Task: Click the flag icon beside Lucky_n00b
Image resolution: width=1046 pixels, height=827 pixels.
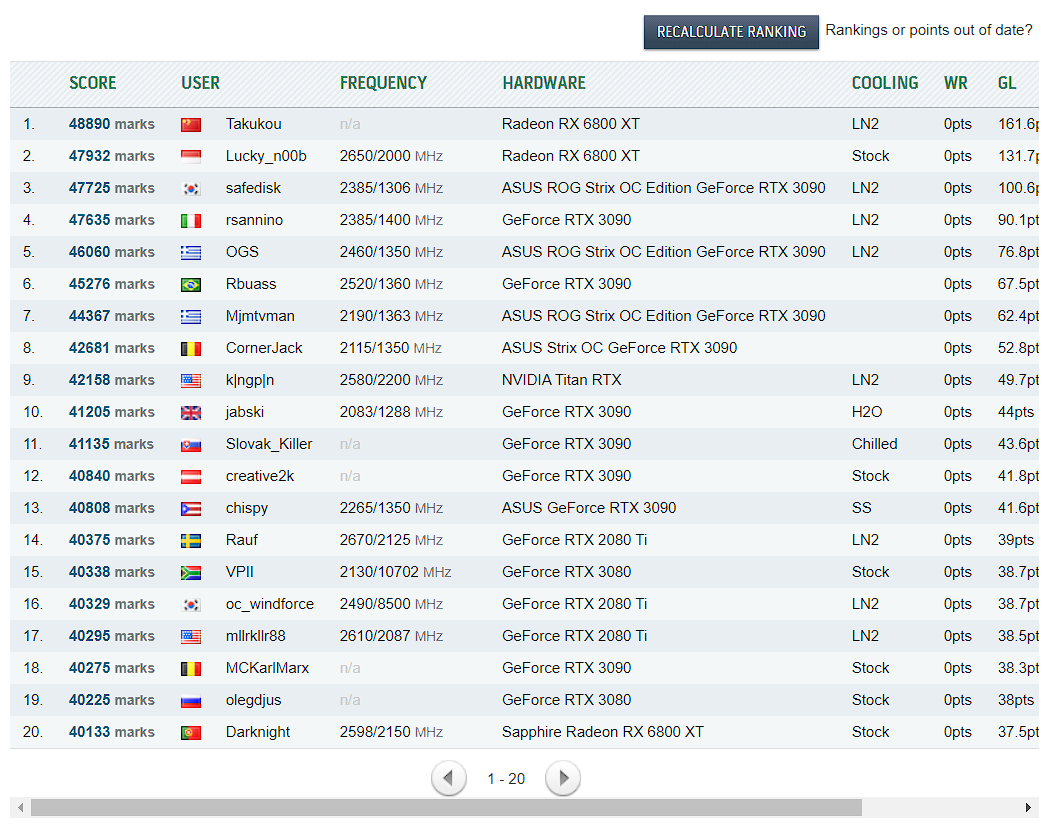Action: pyautogui.click(x=191, y=157)
